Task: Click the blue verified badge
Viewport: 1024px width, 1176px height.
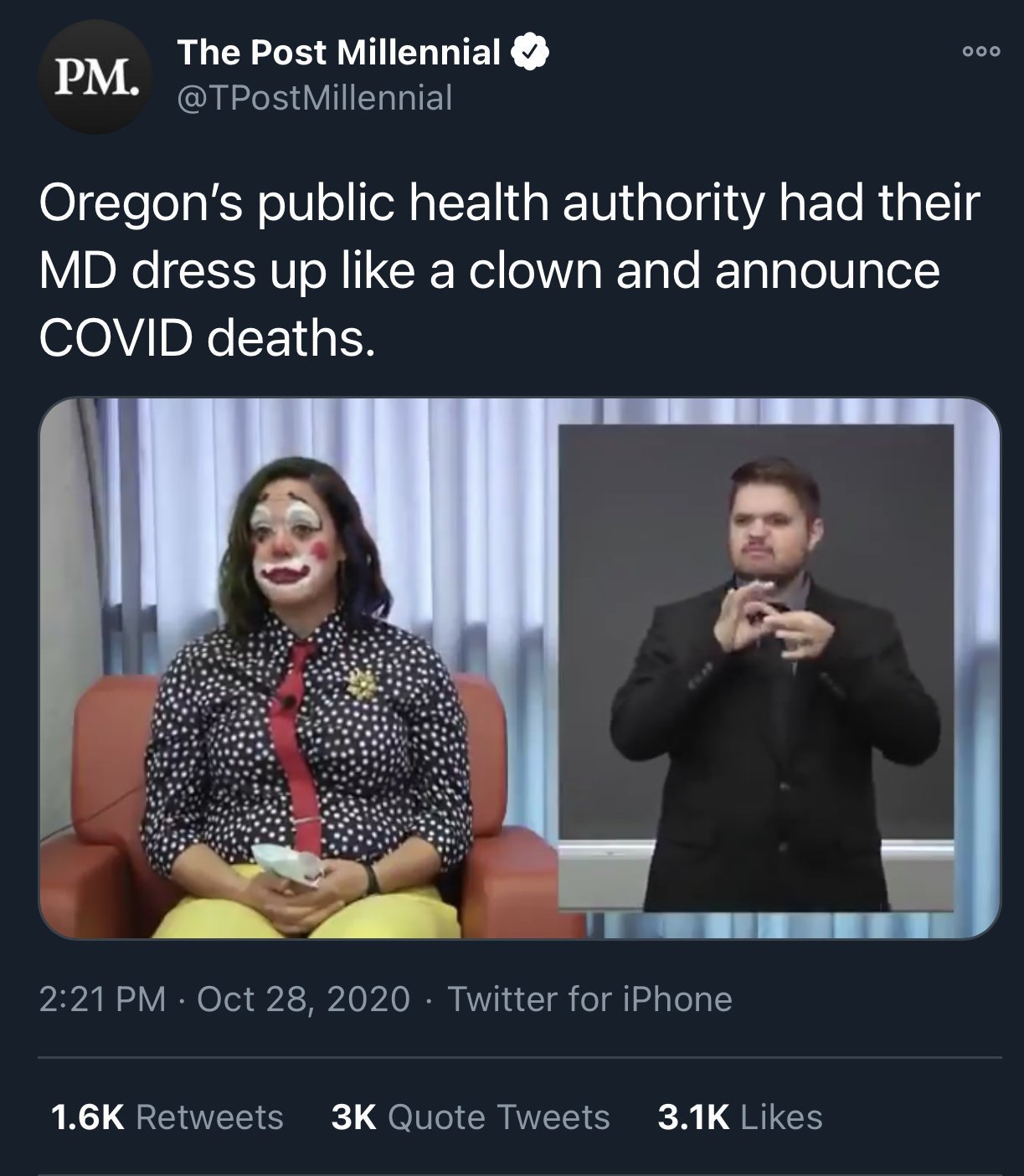Action: (x=530, y=54)
